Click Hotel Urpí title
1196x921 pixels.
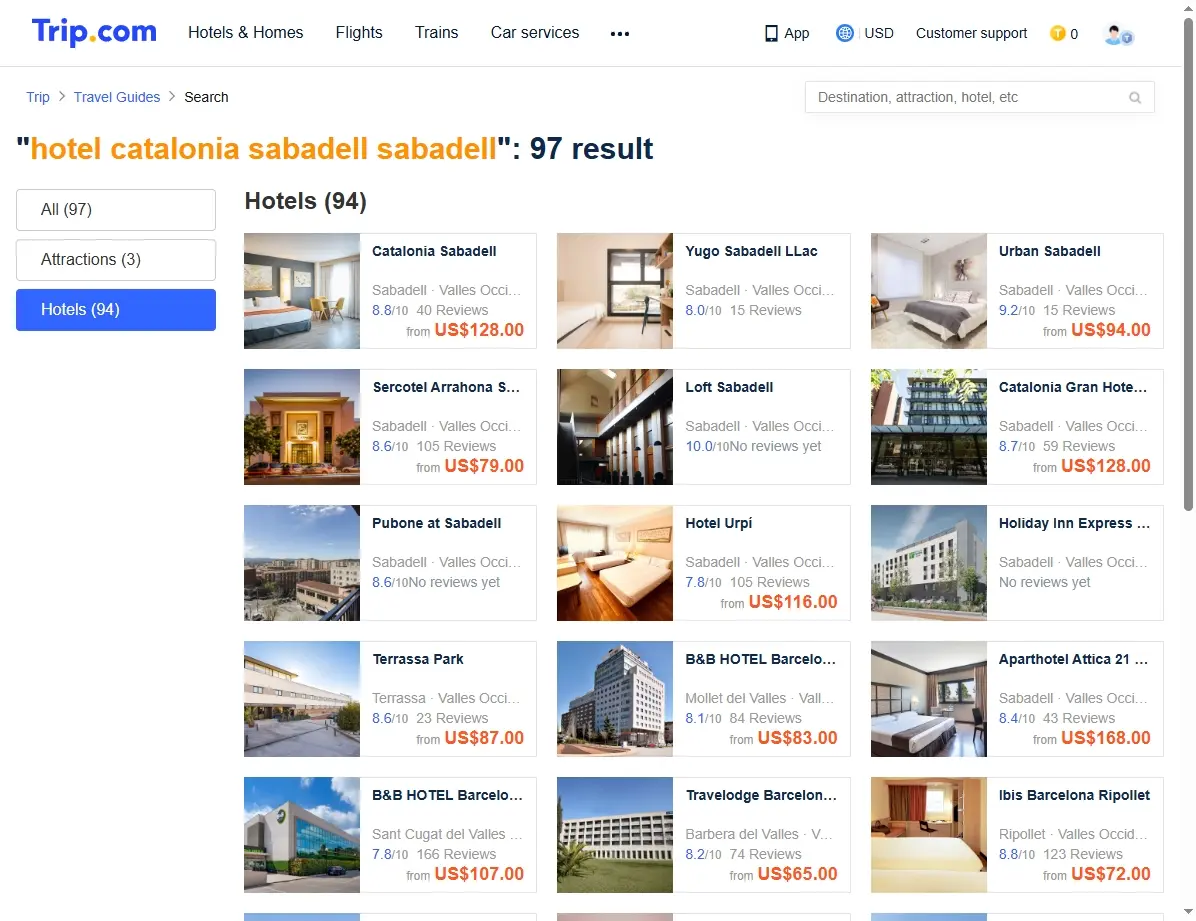click(719, 523)
